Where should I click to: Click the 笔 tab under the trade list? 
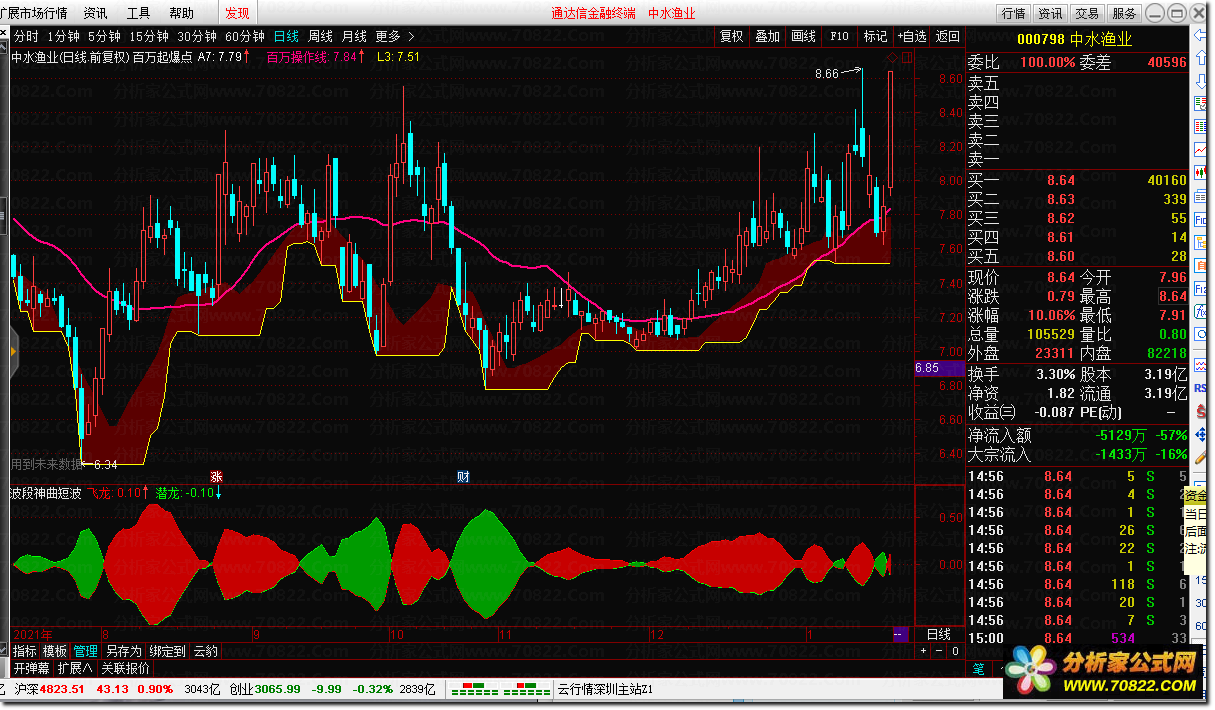pyautogui.click(x=979, y=668)
